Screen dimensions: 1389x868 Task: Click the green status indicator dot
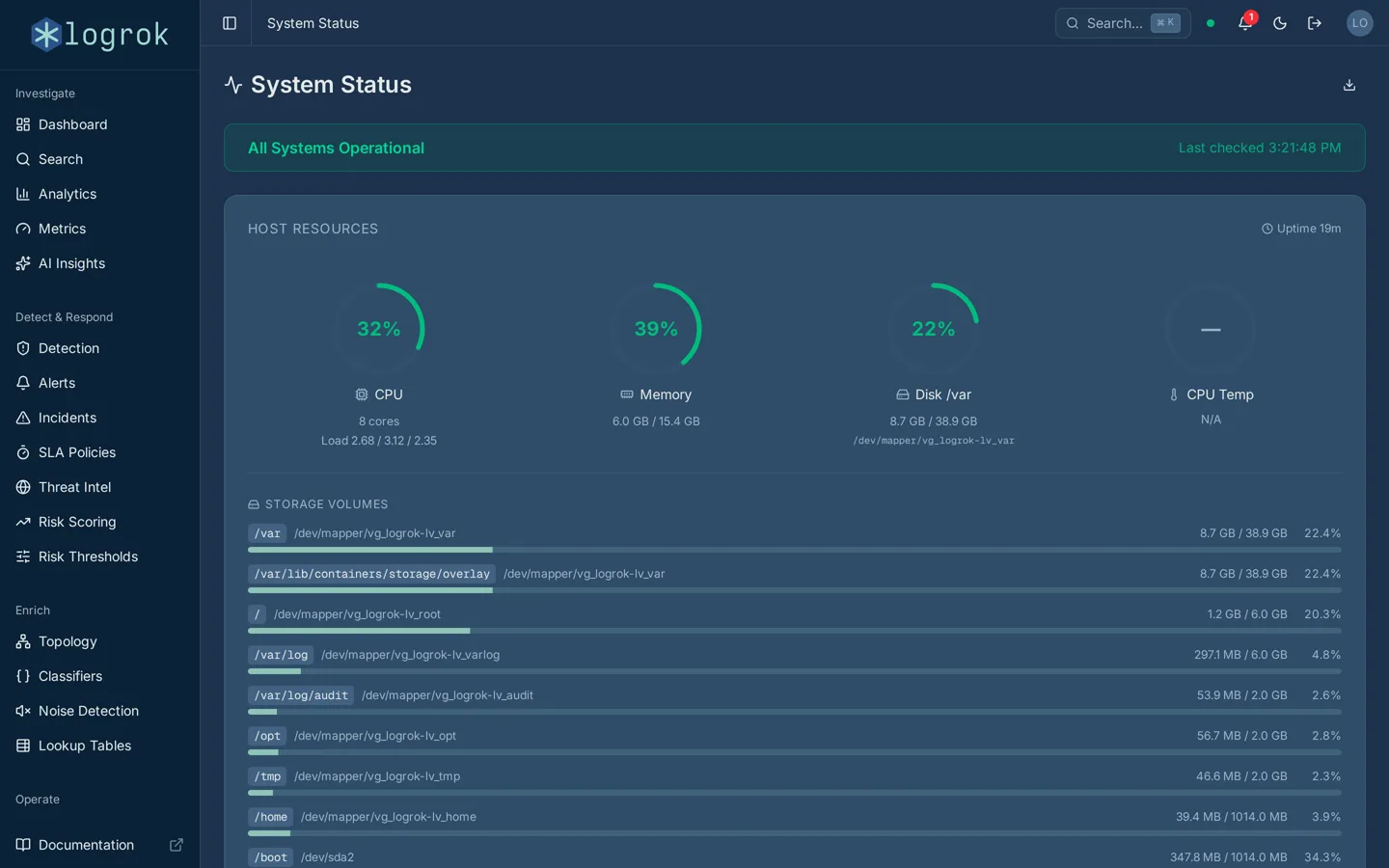(x=1211, y=23)
